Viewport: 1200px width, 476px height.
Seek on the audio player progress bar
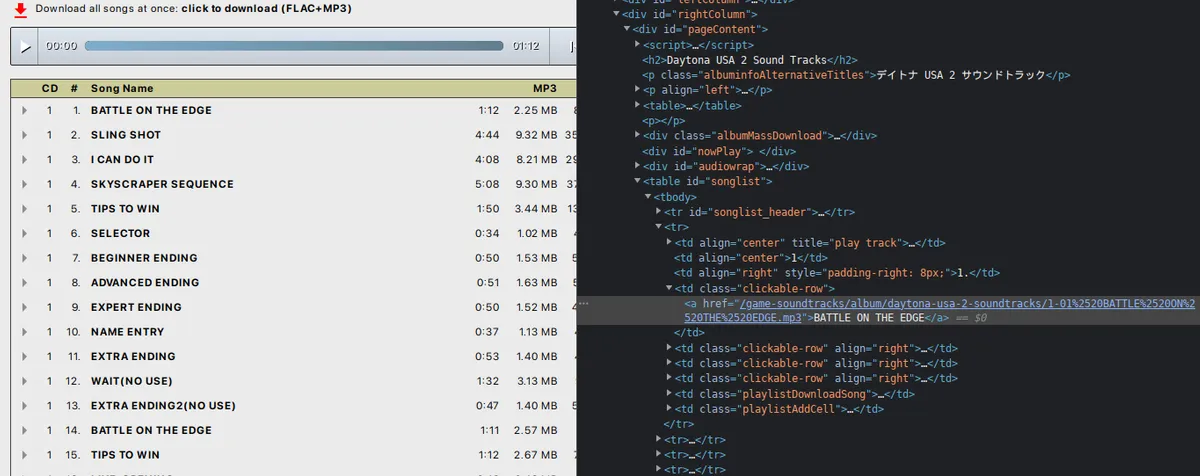[x=294, y=46]
